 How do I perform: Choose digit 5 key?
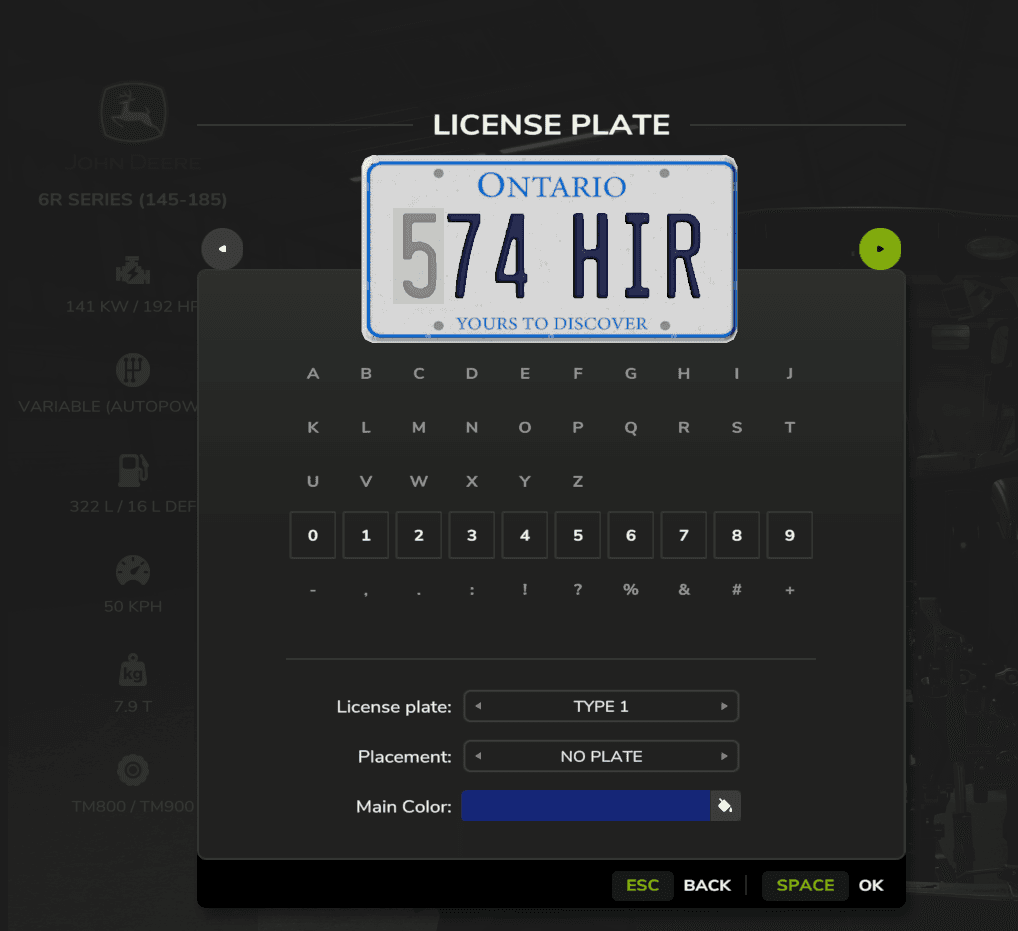(x=578, y=535)
